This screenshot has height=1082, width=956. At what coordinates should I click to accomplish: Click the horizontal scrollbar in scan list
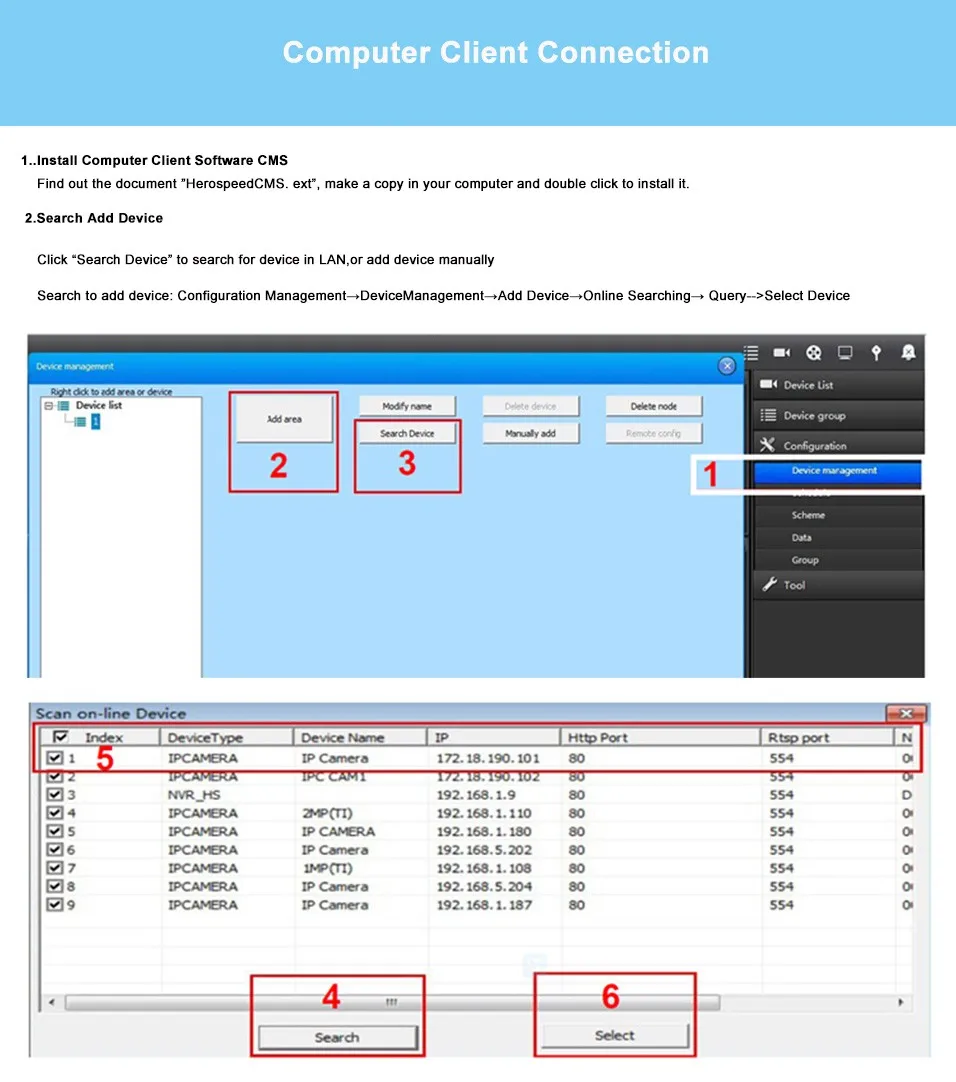click(392, 1002)
